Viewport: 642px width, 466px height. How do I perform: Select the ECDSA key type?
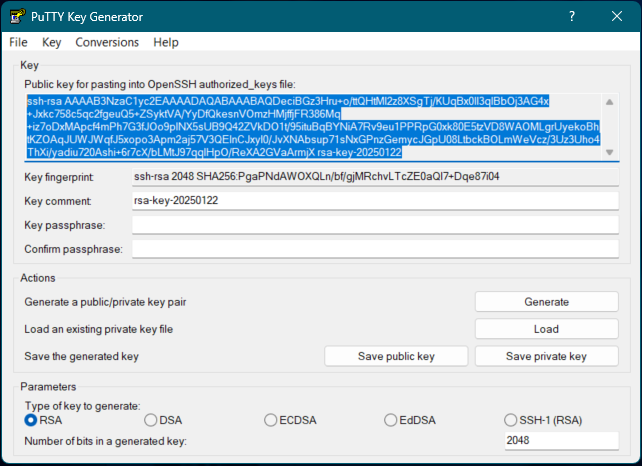(291, 420)
